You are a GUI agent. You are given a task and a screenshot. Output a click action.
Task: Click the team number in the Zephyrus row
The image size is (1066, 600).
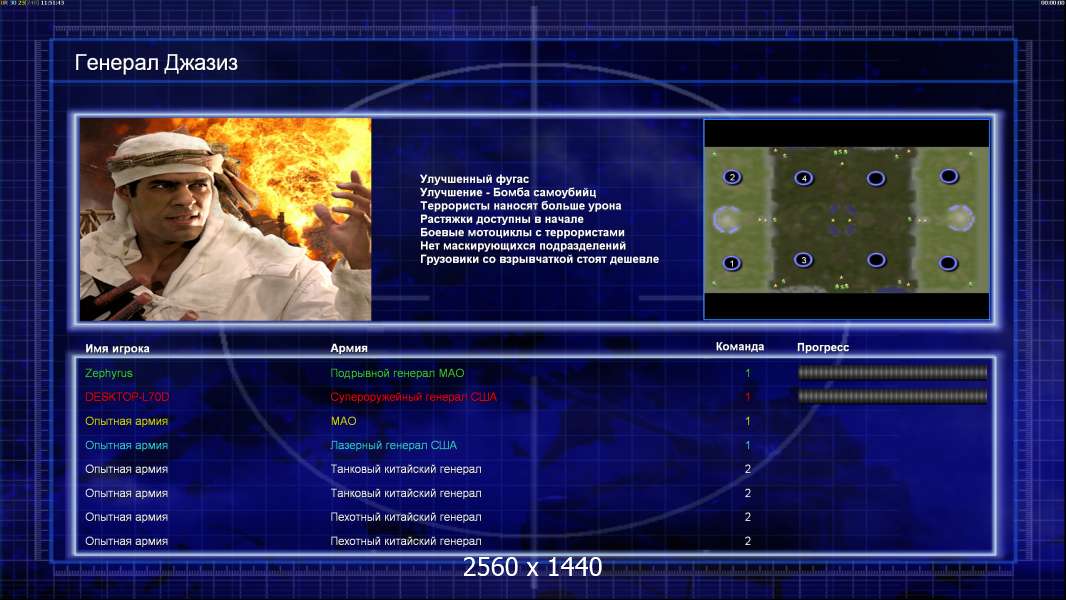[x=747, y=373]
